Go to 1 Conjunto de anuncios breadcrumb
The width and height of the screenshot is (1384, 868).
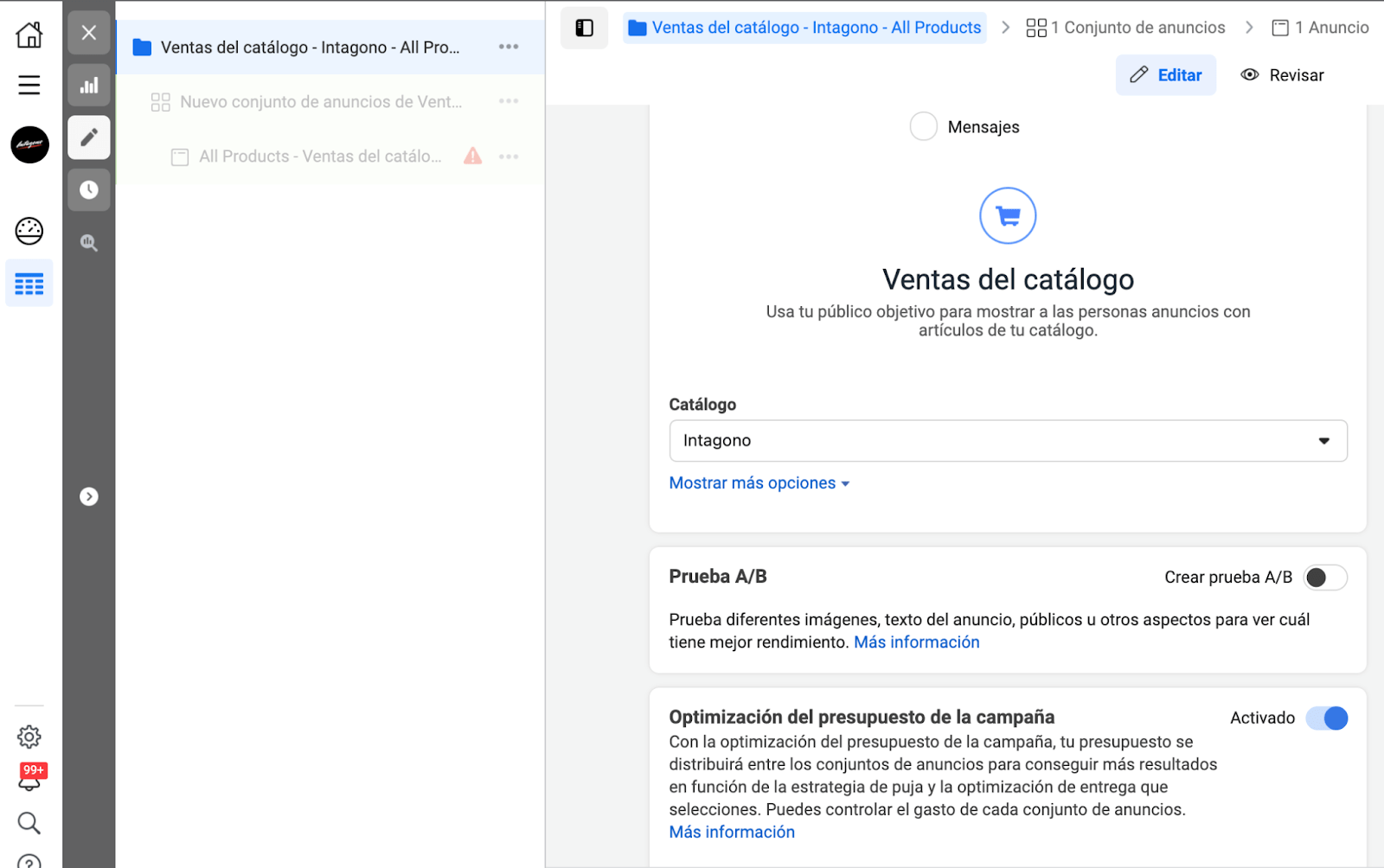(x=1125, y=28)
